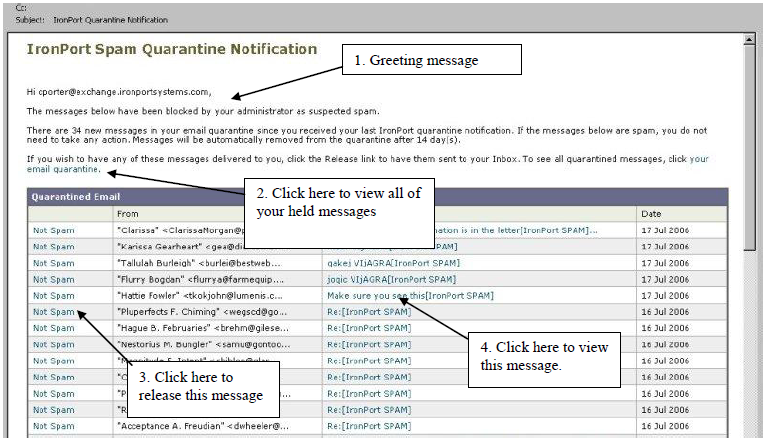Click Not Spam for Hattie Fowler's message
The height and width of the screenshot is (442, 766).
tap(53, 295)
